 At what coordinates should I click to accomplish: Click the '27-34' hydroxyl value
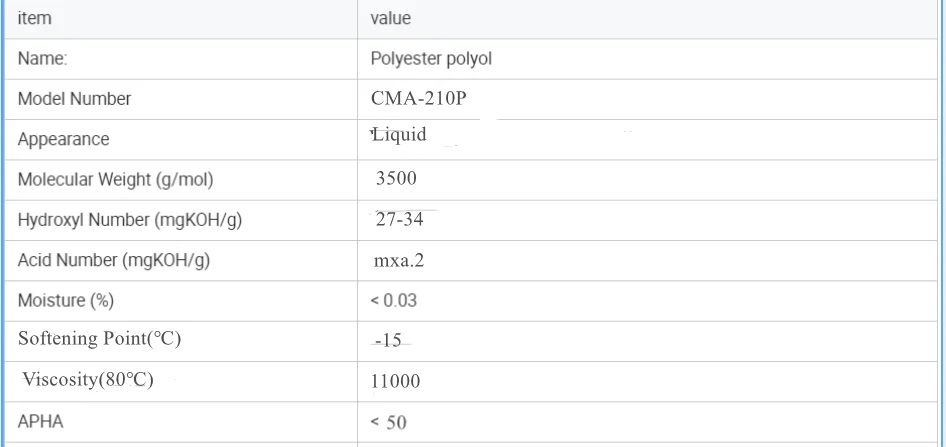tap(400, 220)
